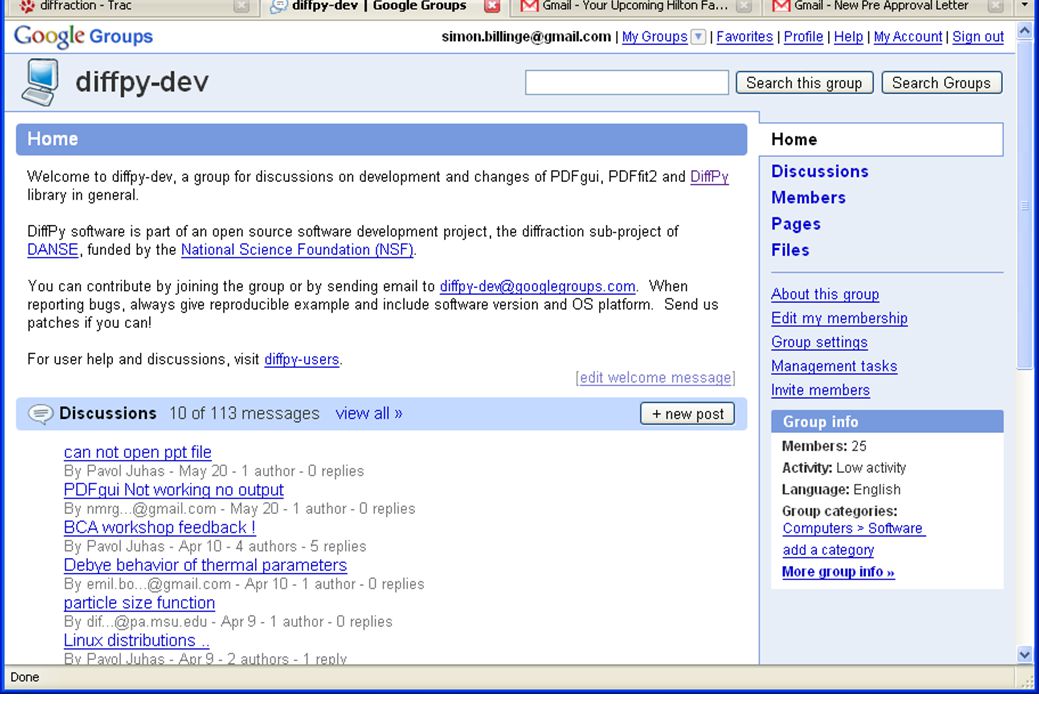Open 'BCA workshop feedback !' thread
The image size is (1039, 720).
point(160,528)
